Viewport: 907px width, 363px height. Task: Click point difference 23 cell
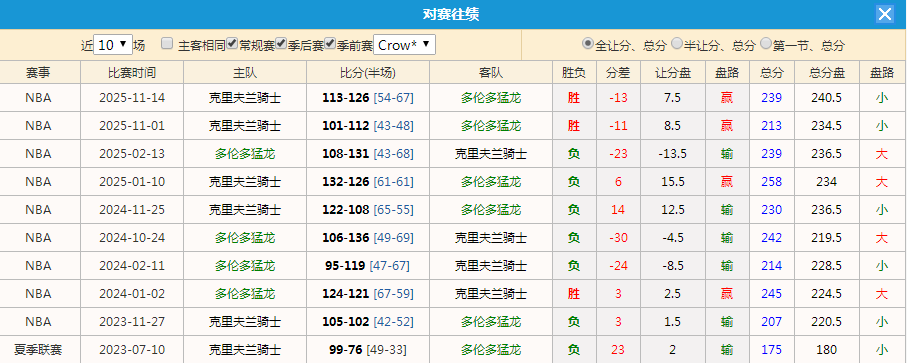click(618, 350)
